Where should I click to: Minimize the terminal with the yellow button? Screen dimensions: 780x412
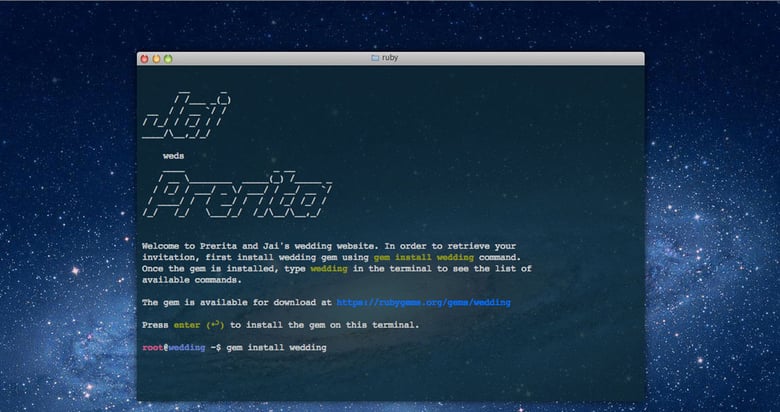click(x=156, y=59)
